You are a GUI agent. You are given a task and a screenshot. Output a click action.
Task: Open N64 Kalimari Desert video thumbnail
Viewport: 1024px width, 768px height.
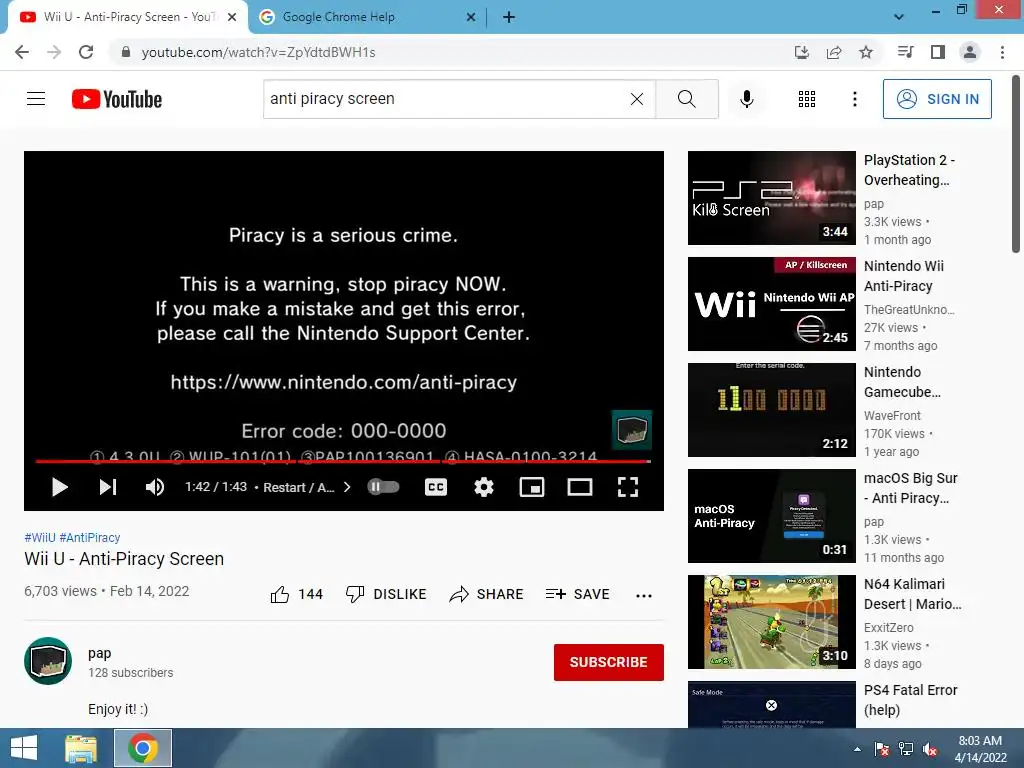click(x=771, y=622)
